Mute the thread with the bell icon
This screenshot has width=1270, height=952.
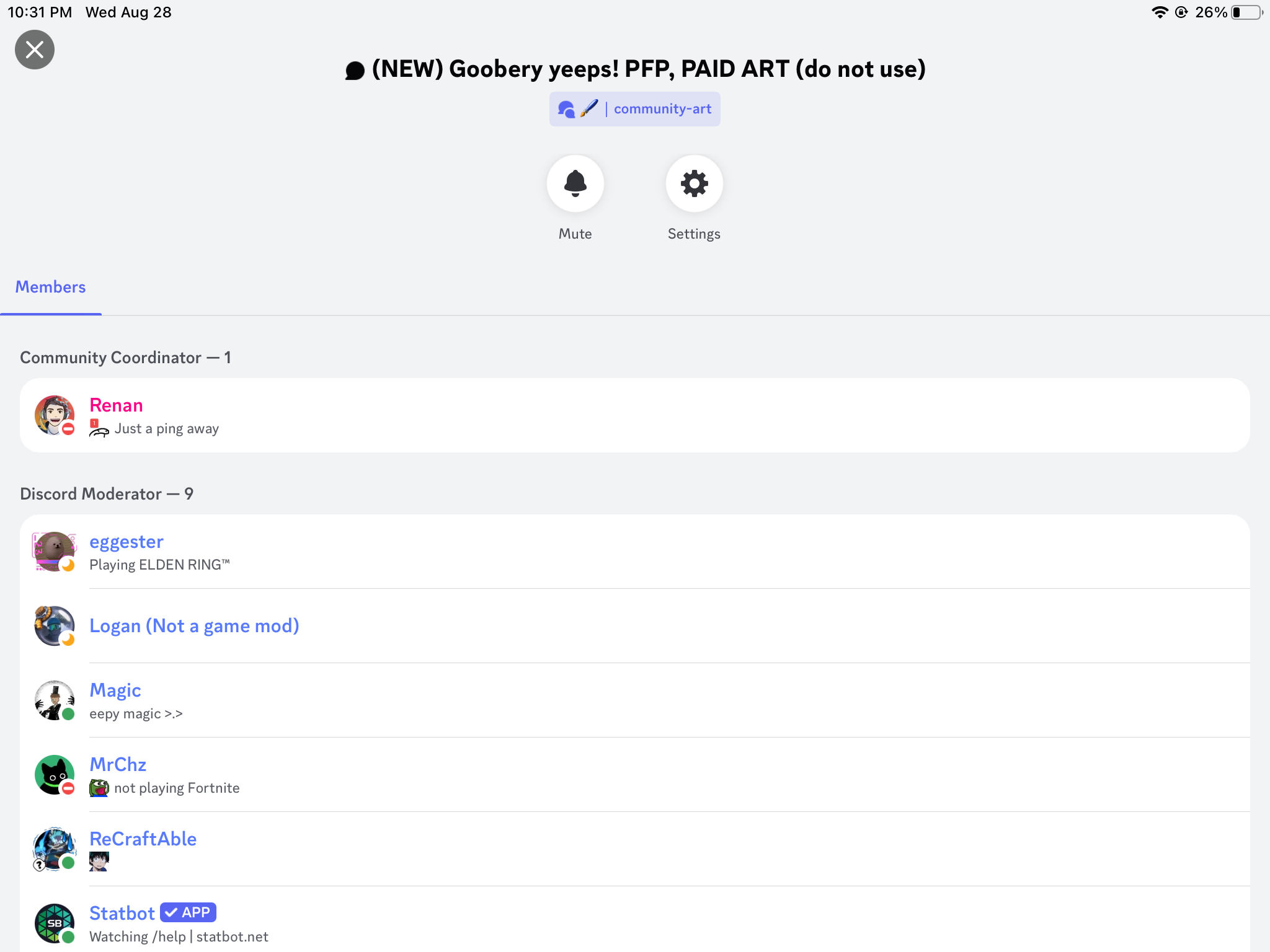[575, 183]
